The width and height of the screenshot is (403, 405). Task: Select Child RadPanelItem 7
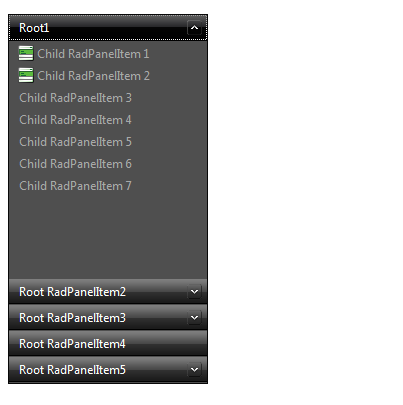[75, 186]
